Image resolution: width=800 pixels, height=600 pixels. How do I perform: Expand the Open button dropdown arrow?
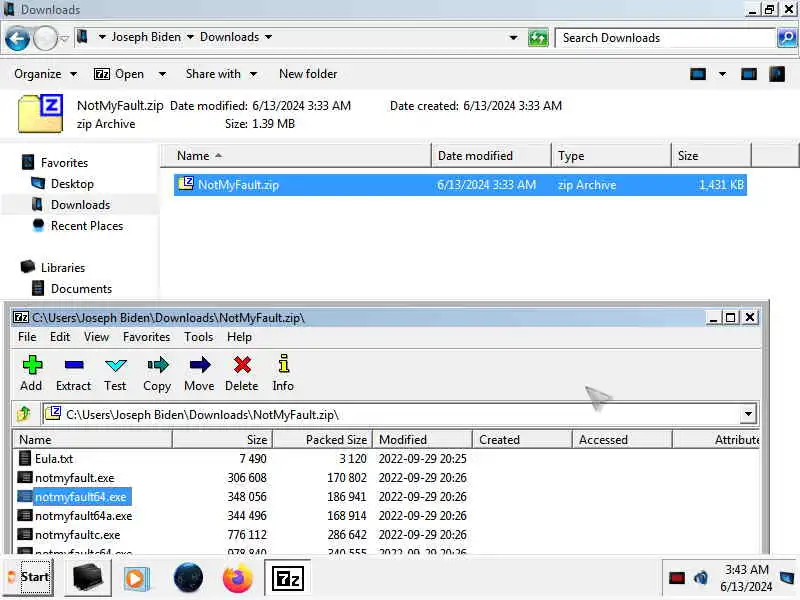click(x=162, y=74)
